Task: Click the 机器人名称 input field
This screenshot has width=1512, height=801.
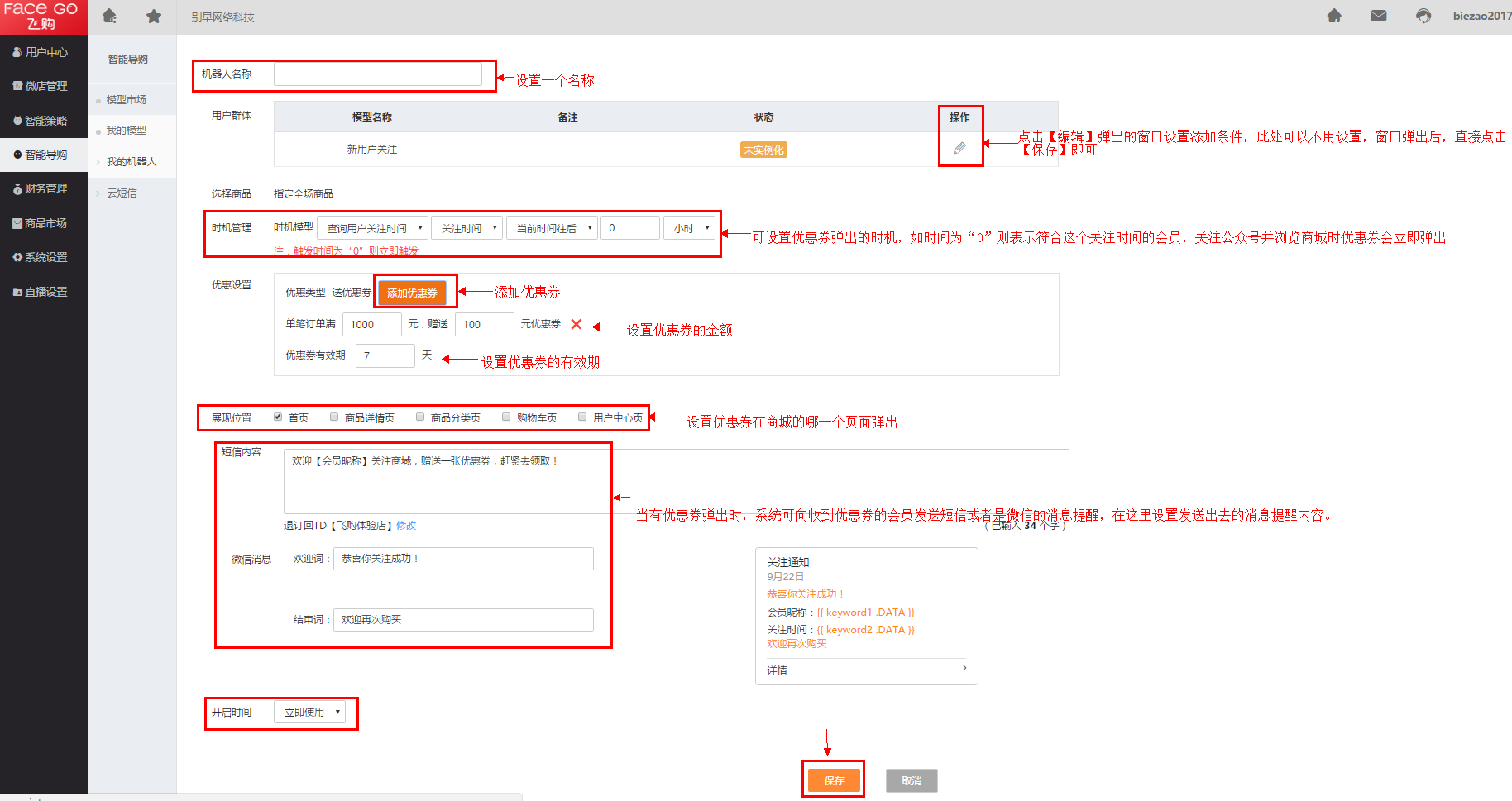Action: click(x=377, y=74)
